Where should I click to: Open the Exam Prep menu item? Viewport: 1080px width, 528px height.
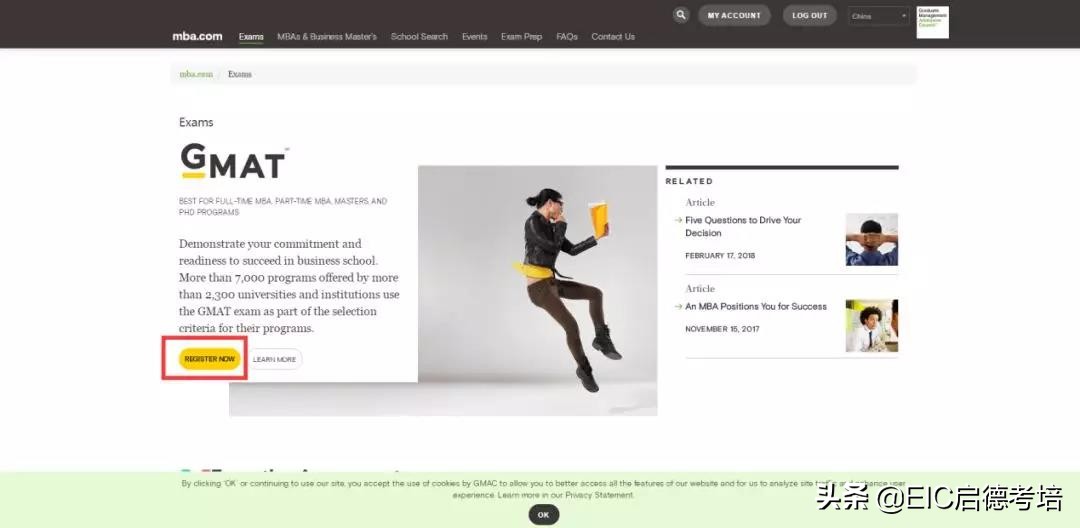[x=521, y=36]
